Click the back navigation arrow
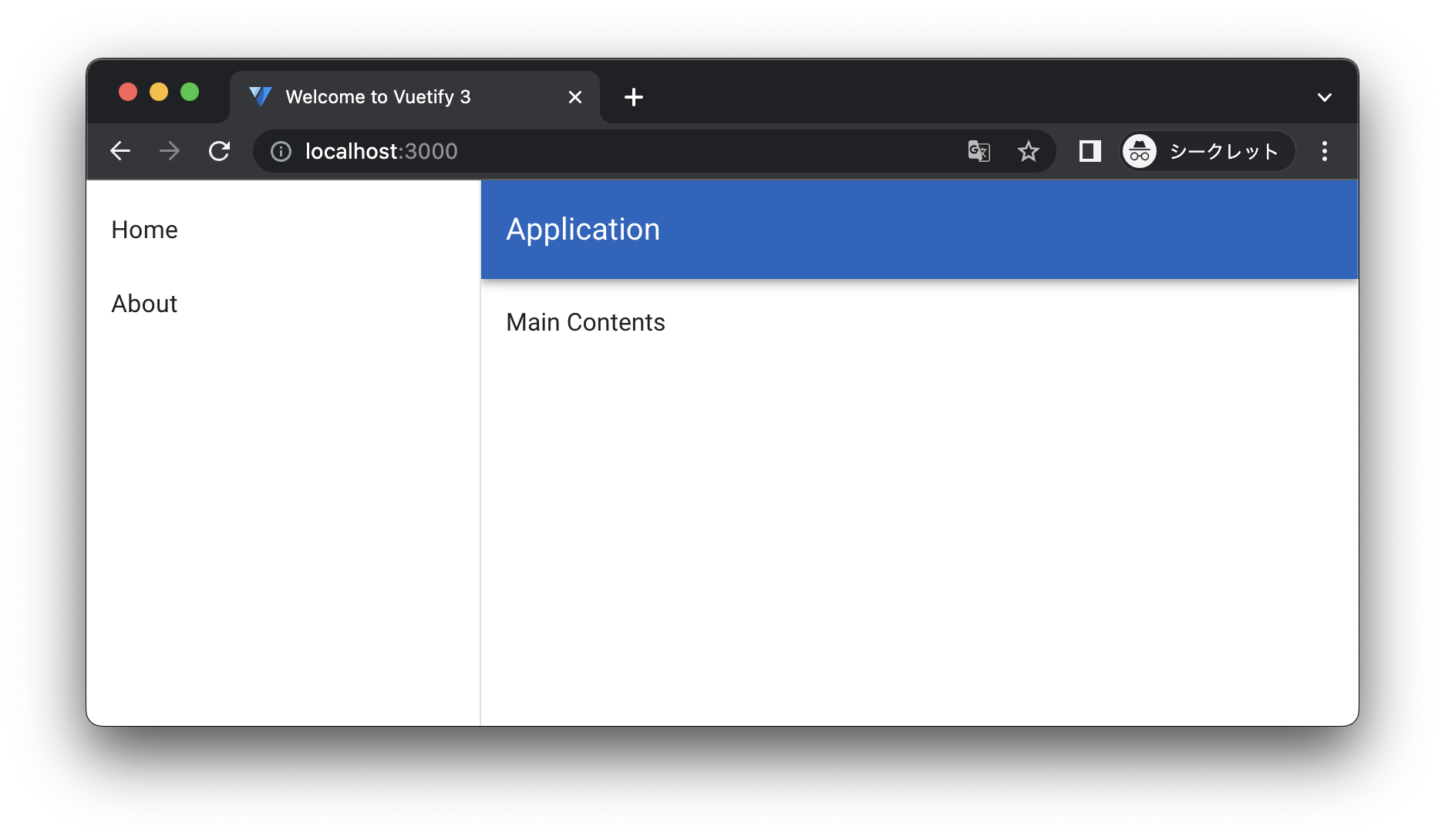The width and height of the screenshot is (1445, 840). [x=120, y=151]
